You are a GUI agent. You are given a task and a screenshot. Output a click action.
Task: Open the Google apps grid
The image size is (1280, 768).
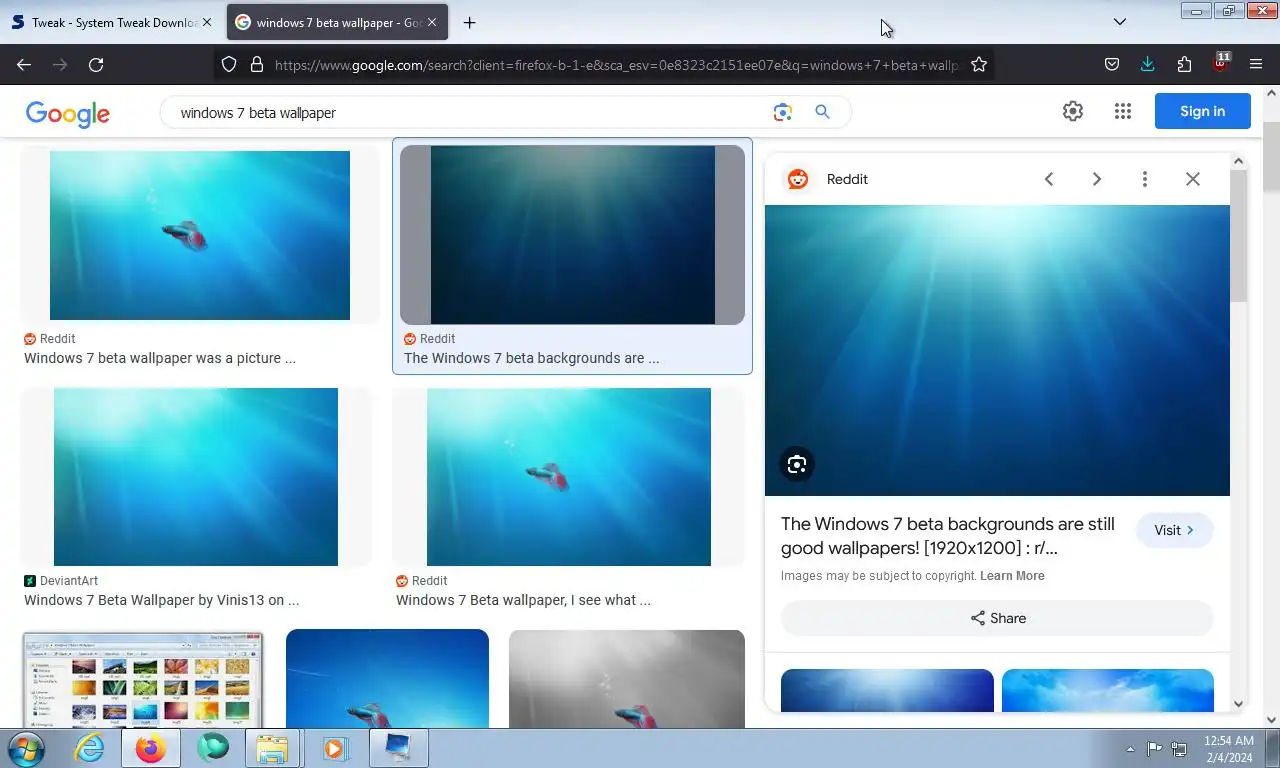[1122, 111]
